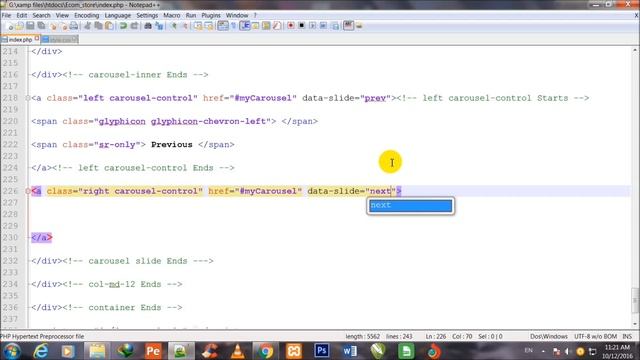Open the Window menu
Viewport: 640px width, 360px height.
click(x=237, y=16)
